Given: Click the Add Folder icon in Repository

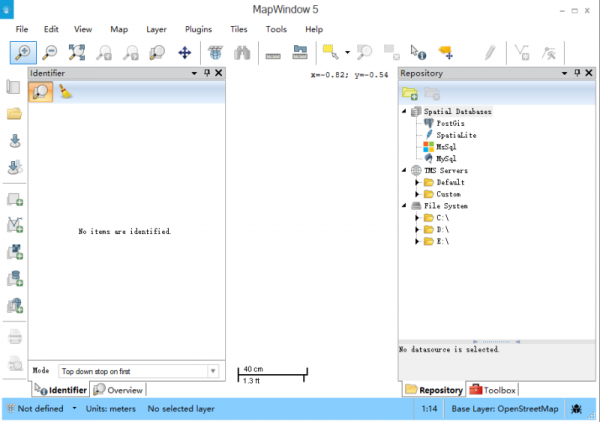Looking at the screenshot, I should click(410, 93).
